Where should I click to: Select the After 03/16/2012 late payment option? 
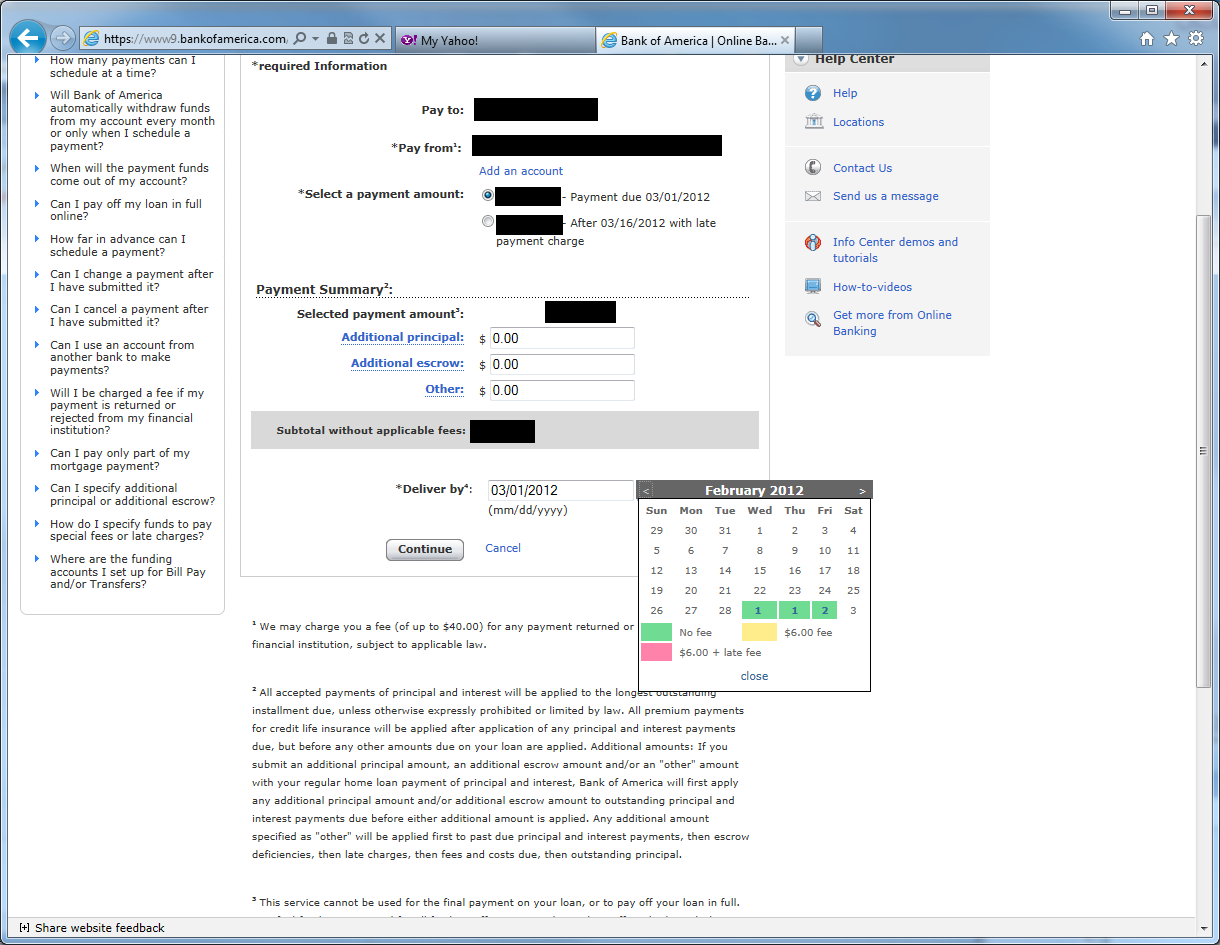pos(488,222)
